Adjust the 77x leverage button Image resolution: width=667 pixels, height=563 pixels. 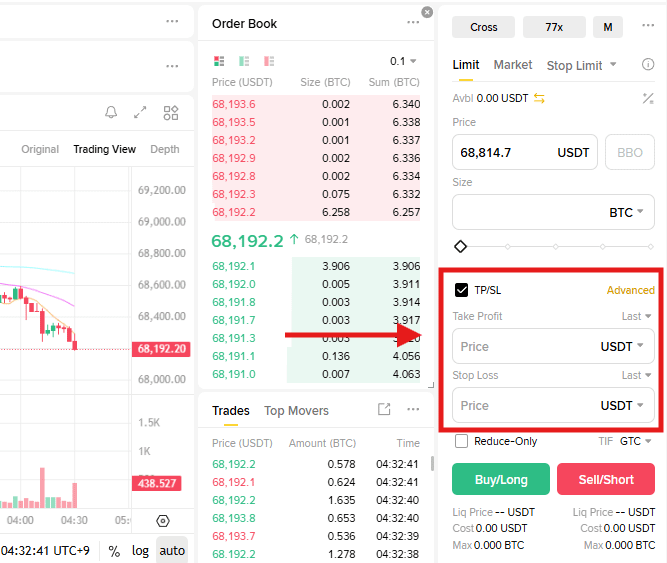pos(554,27)
